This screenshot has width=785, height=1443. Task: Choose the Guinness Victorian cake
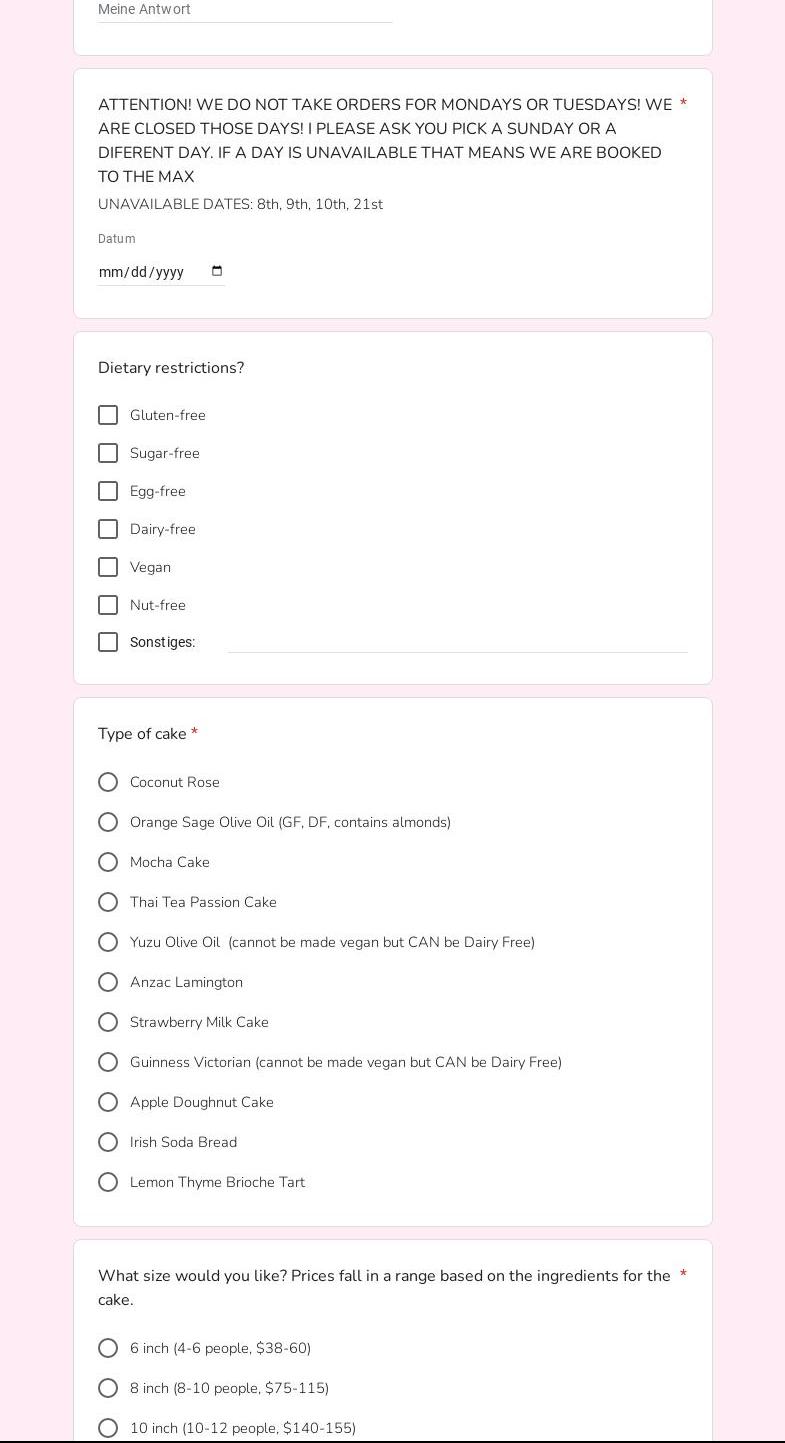point(108,1062)
